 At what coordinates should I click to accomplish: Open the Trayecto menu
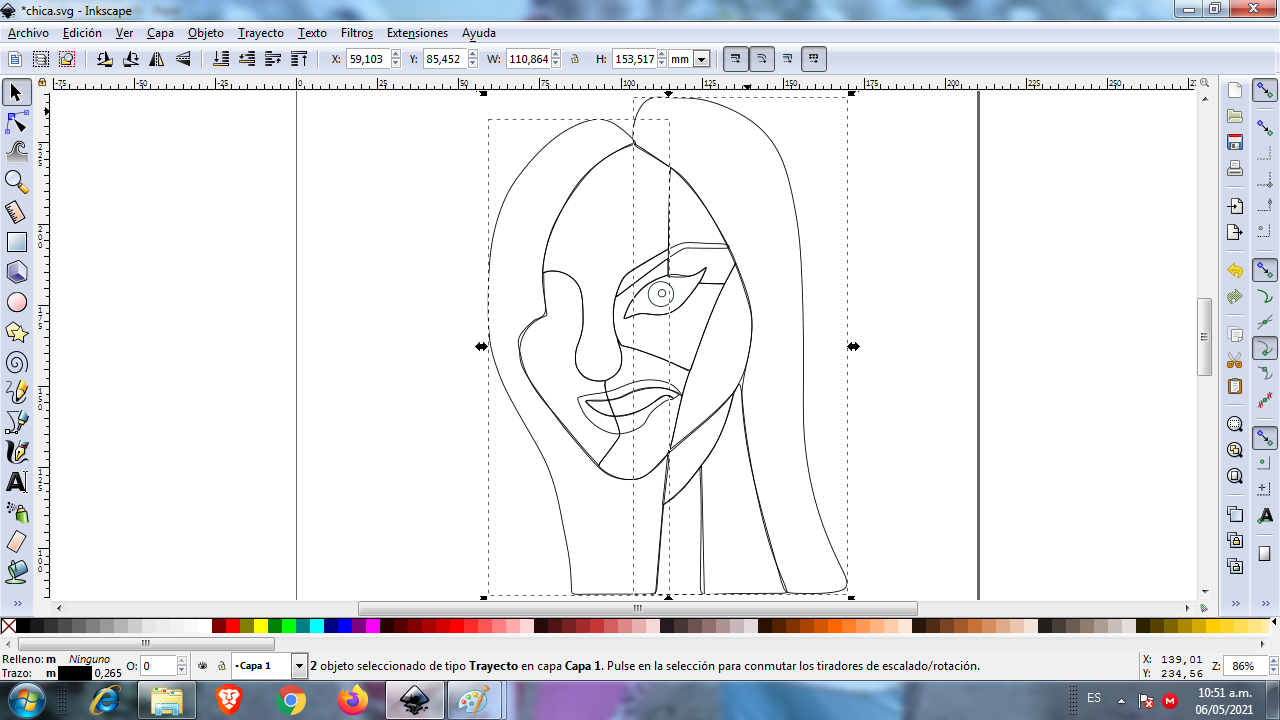click(x=260, y=33)
